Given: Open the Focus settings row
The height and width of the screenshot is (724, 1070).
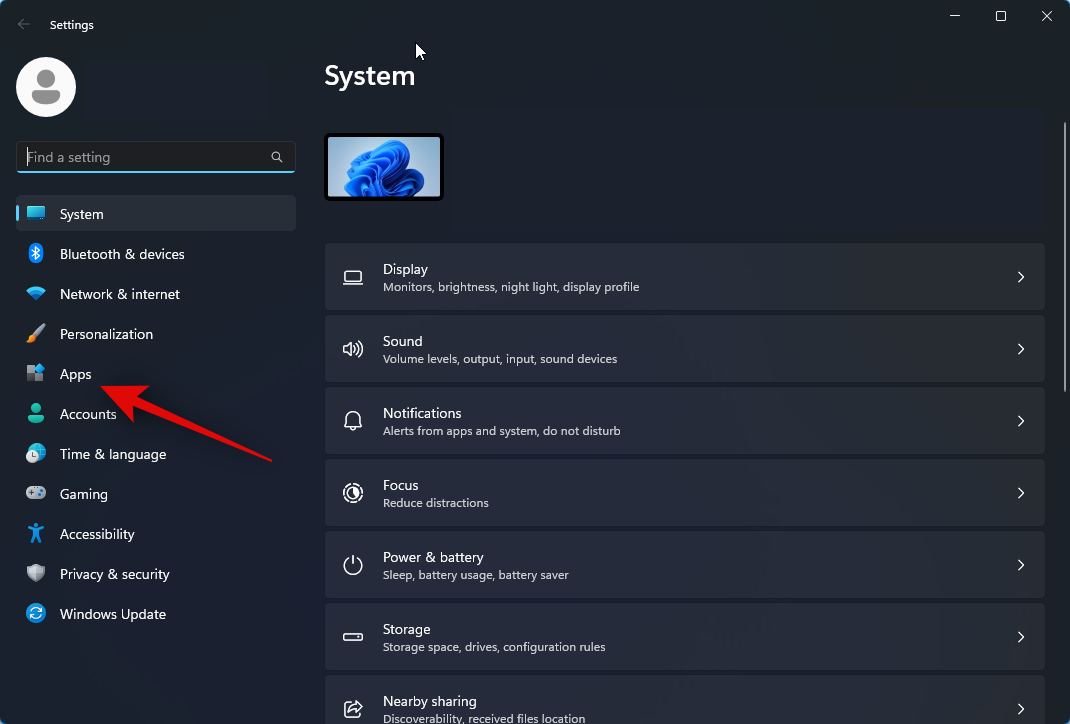Looking at the screenshot, I should click(x=684, y=493).
